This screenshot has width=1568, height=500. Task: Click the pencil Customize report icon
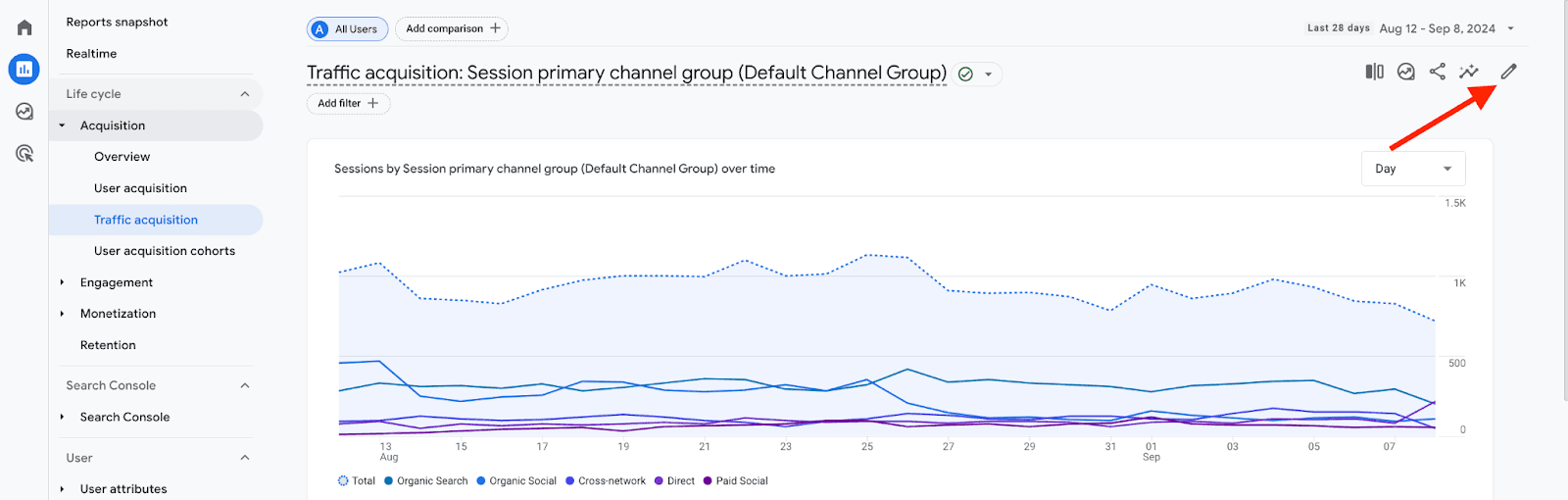click(1509, 72)
